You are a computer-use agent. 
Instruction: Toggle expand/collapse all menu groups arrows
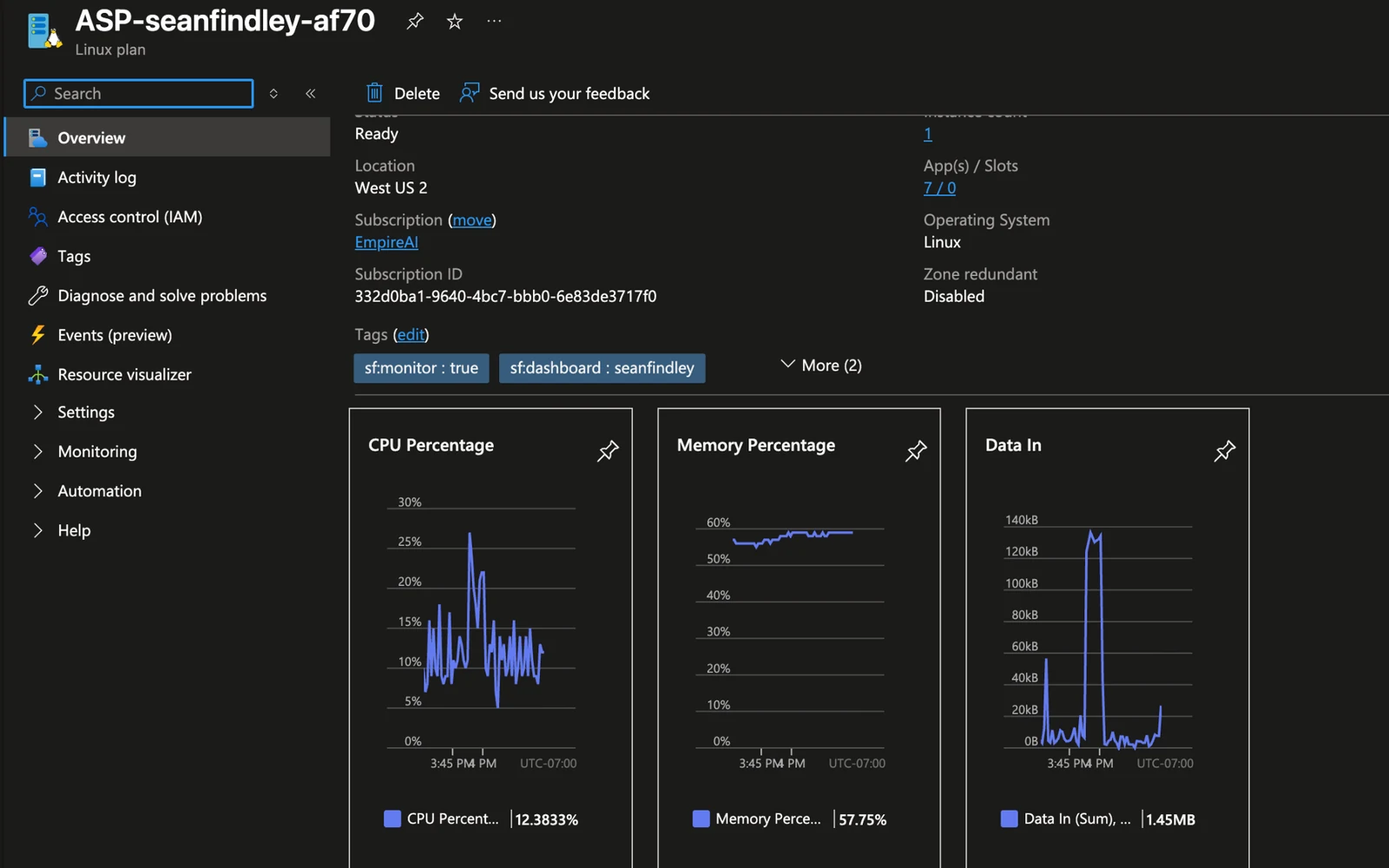click(x=273, y=93)
